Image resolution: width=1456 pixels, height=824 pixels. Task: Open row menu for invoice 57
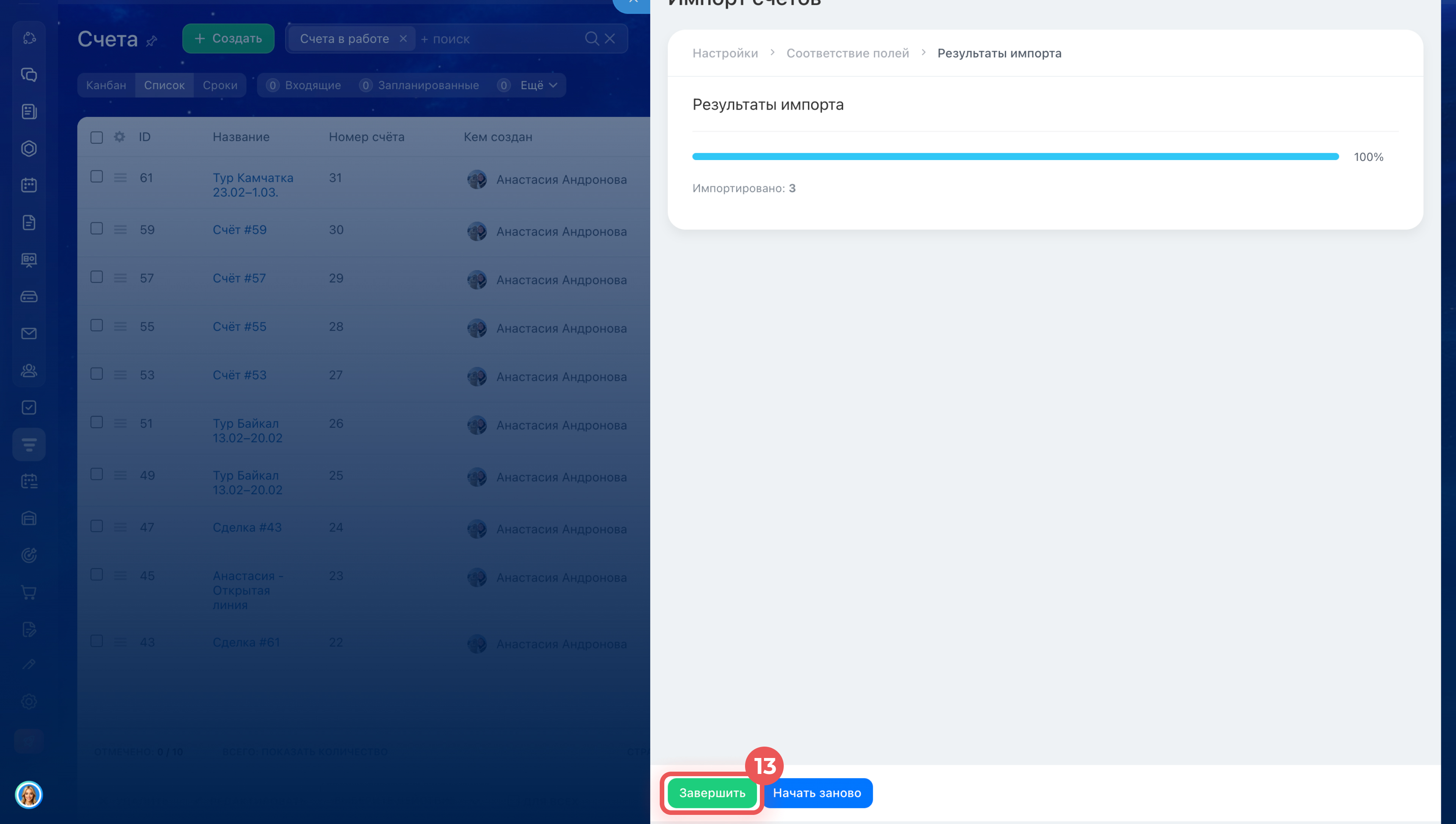point(121,278)
